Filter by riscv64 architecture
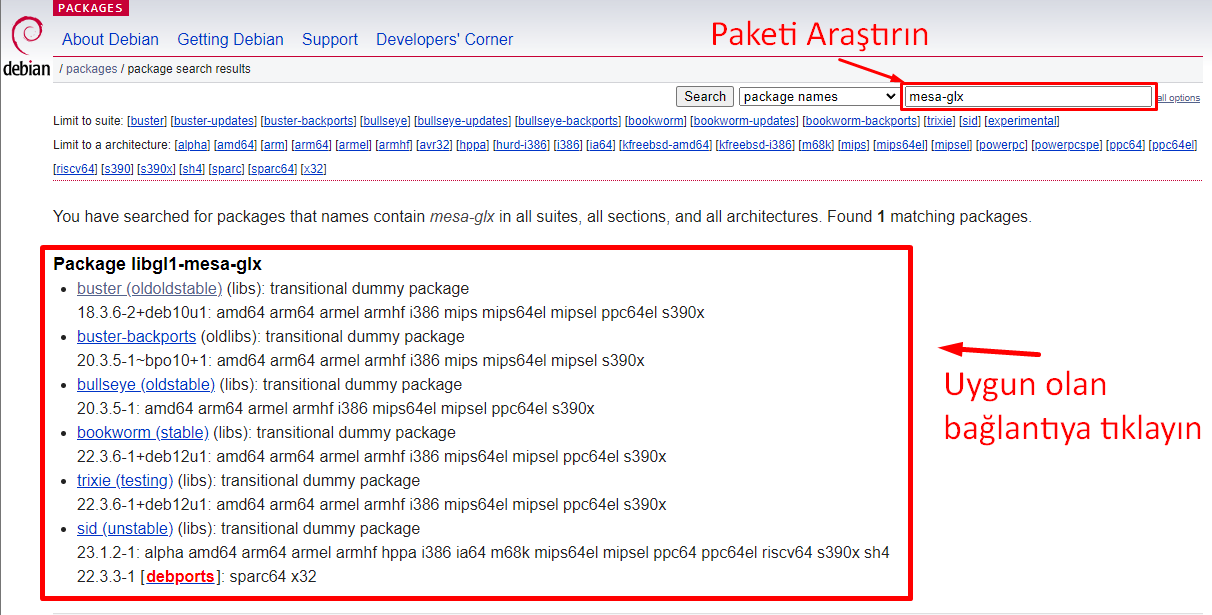This screenshot has height=615, width=1212. [x=76, y=169]
